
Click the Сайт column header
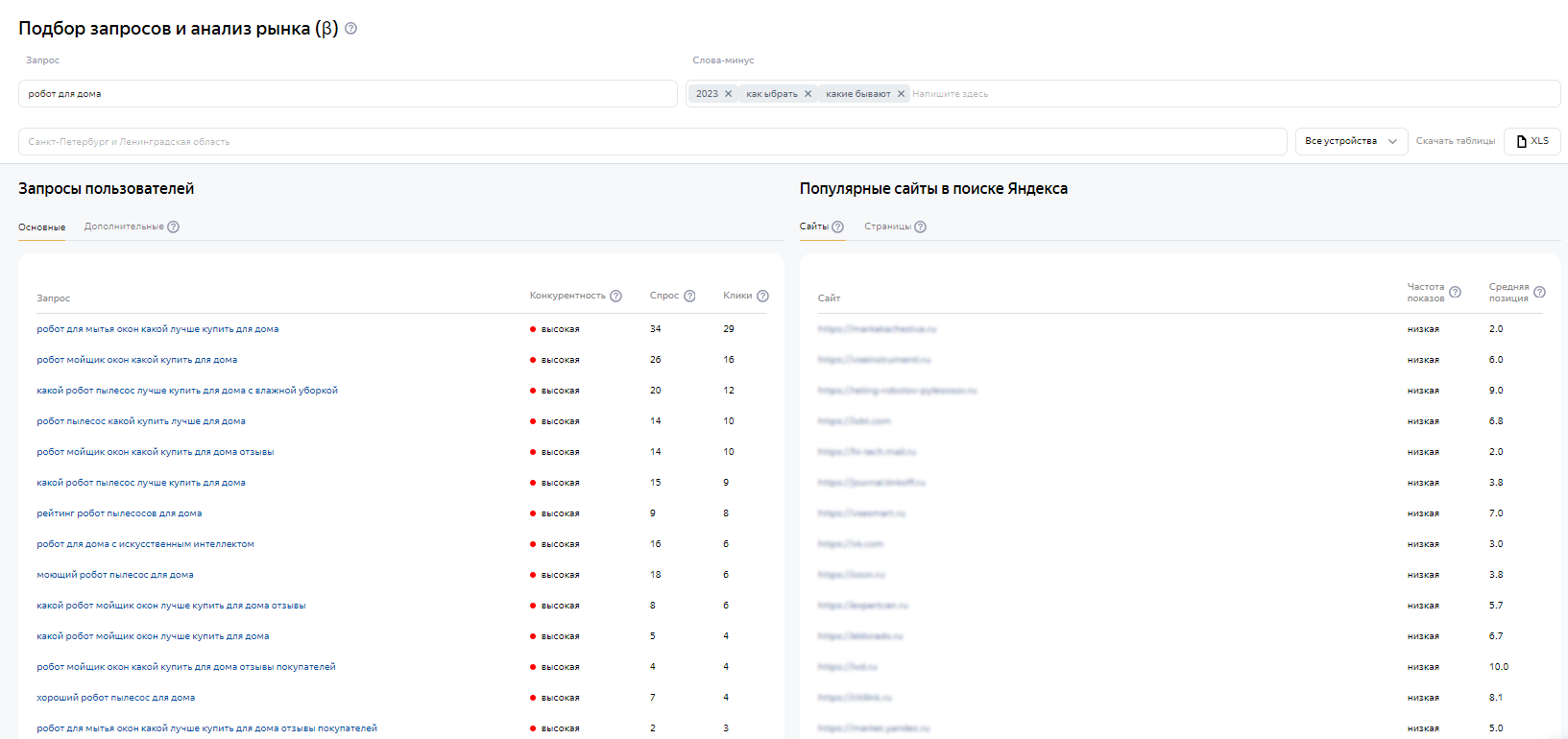tap(829, 298)
